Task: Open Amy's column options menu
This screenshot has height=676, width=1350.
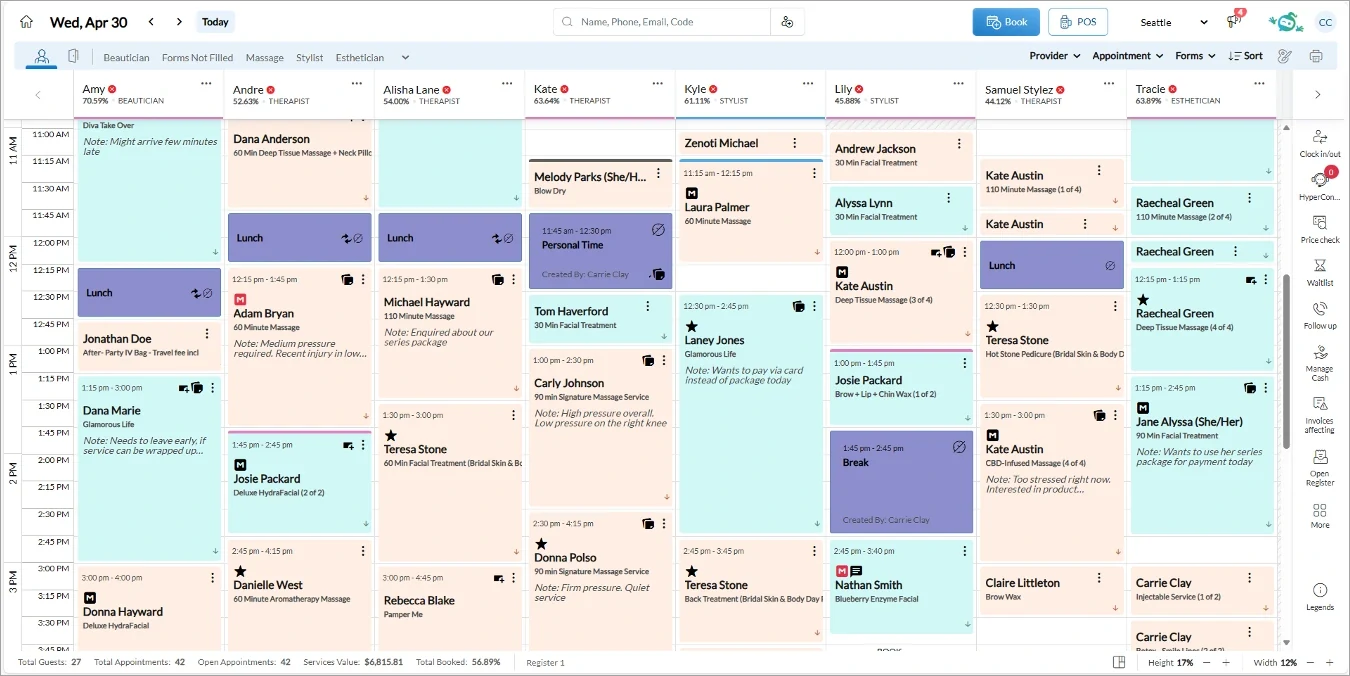Action: tap(207, 84)
